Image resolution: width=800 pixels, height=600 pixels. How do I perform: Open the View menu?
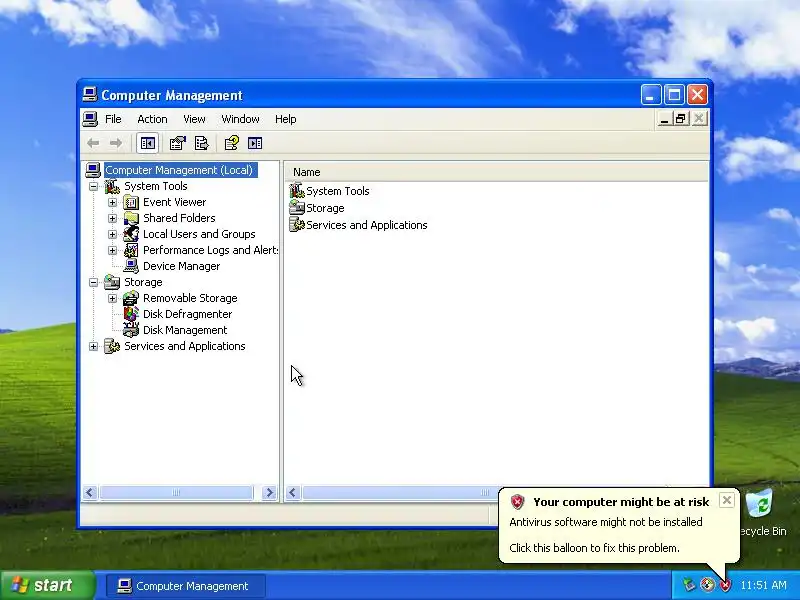pos(194,119)
